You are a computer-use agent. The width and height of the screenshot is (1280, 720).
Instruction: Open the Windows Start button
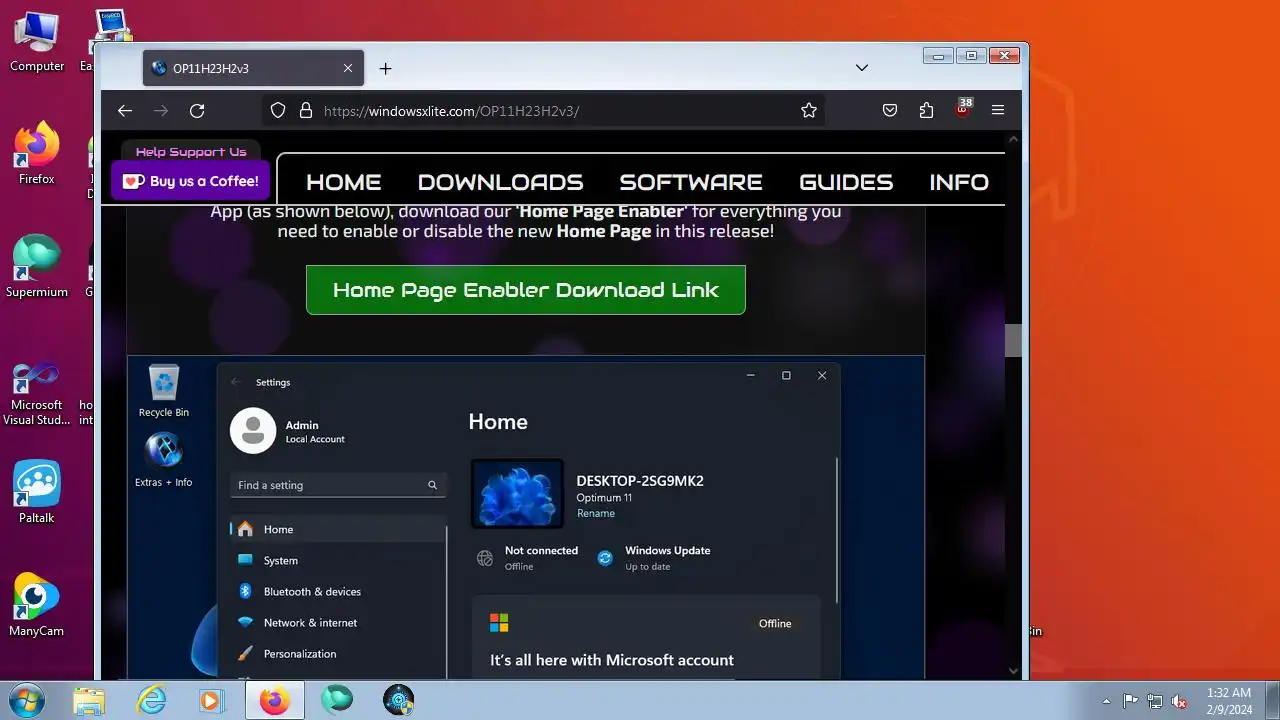[25, 700]
